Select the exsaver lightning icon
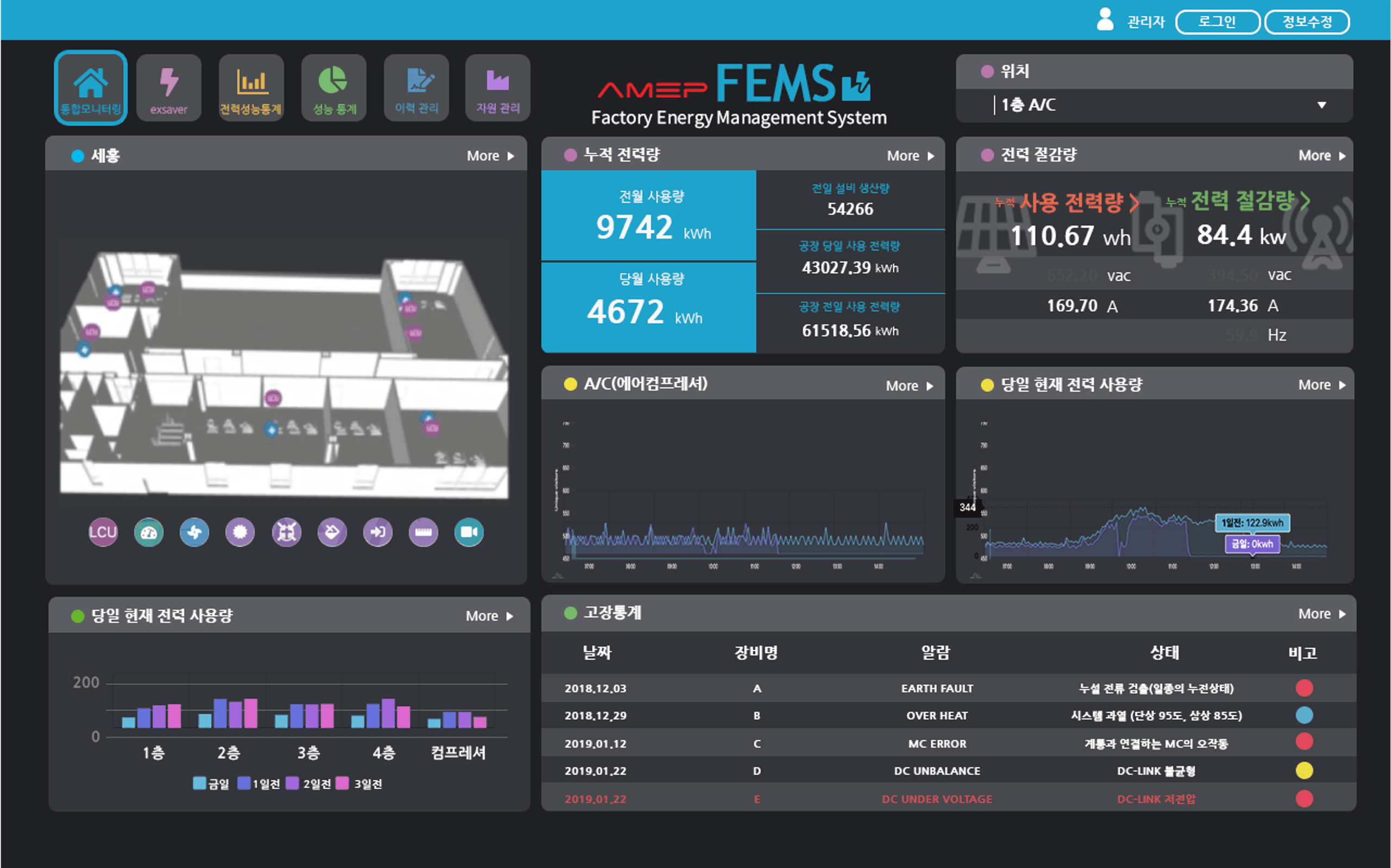 coord(169,88)
